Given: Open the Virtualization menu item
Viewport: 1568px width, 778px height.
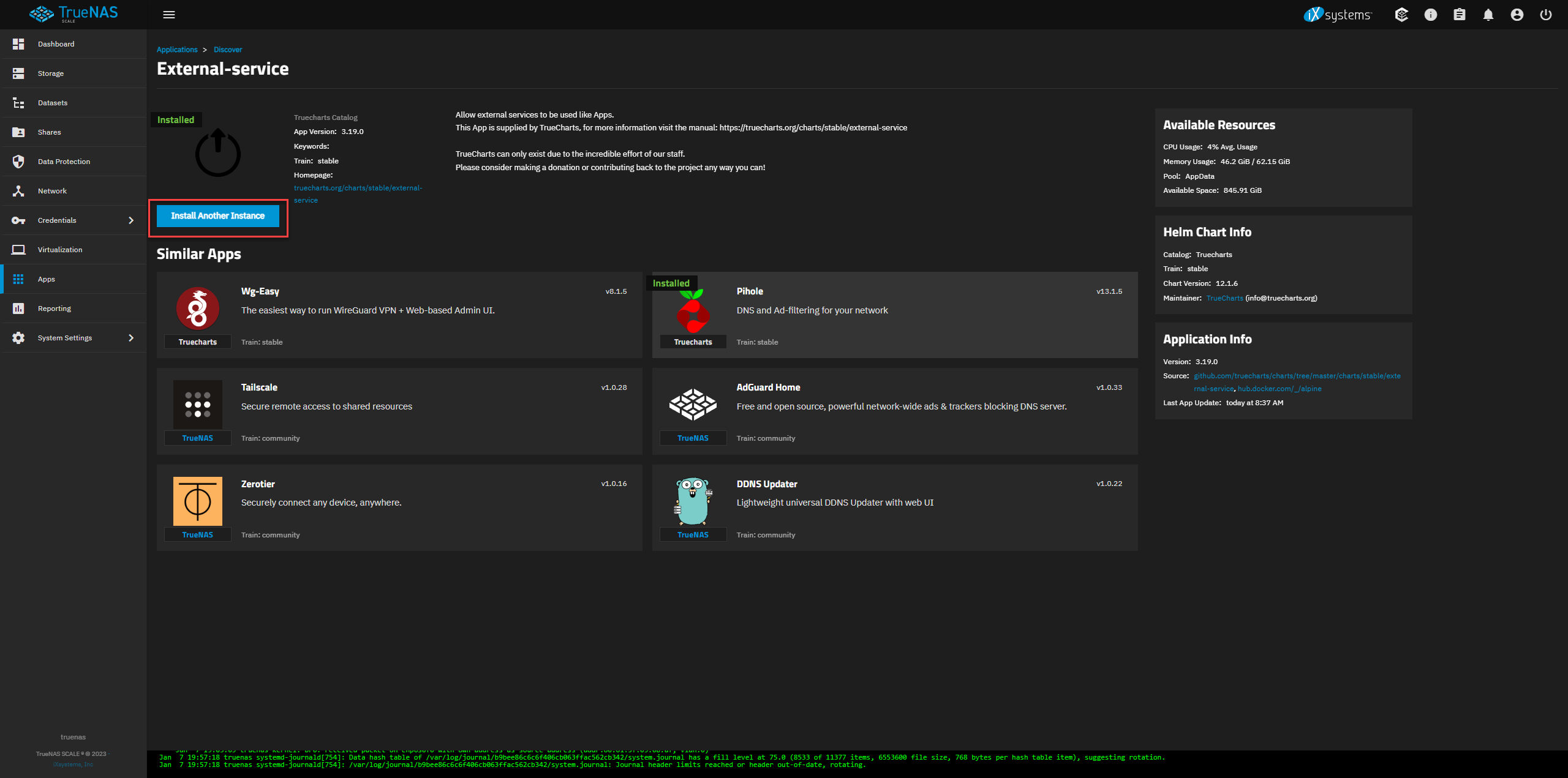Looking at the screenshot, I should coord(73,250).
